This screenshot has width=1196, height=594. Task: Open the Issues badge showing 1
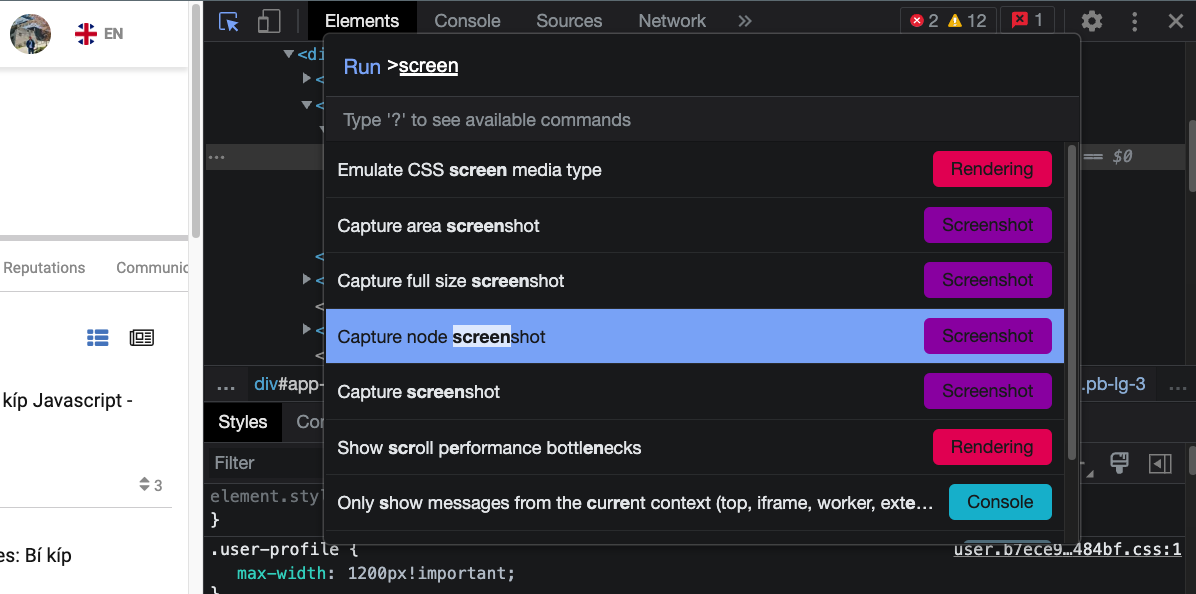click(x=1027, y=18)
